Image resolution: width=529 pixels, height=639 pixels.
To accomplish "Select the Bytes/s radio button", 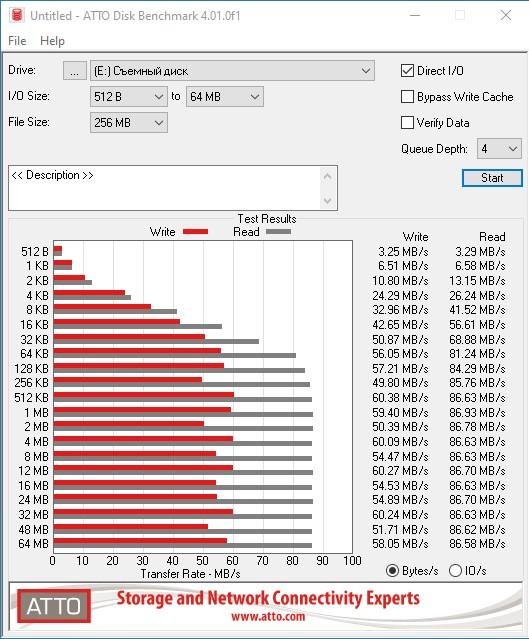I will 392,571.
